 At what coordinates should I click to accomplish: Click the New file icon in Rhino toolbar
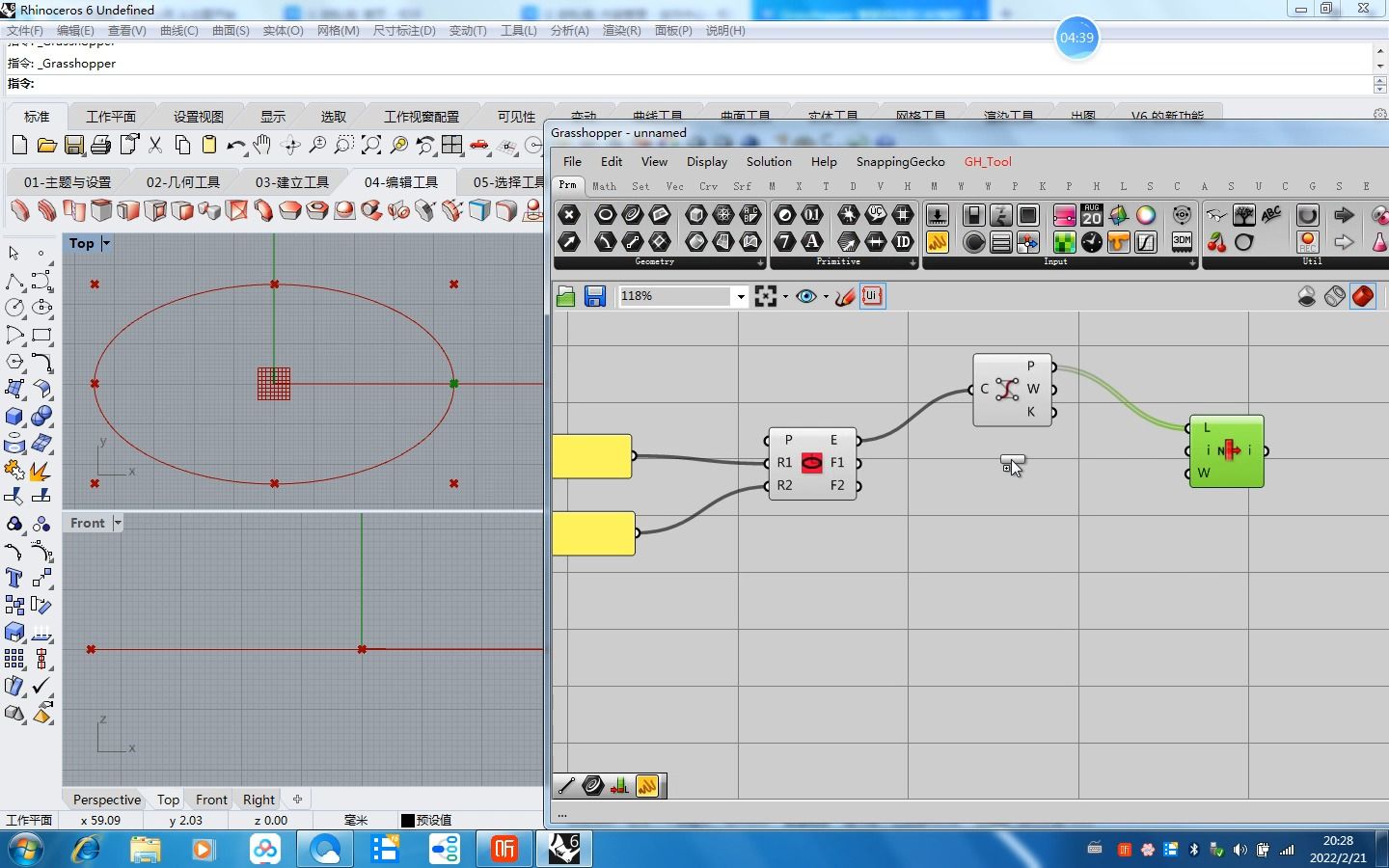[19, 146]
